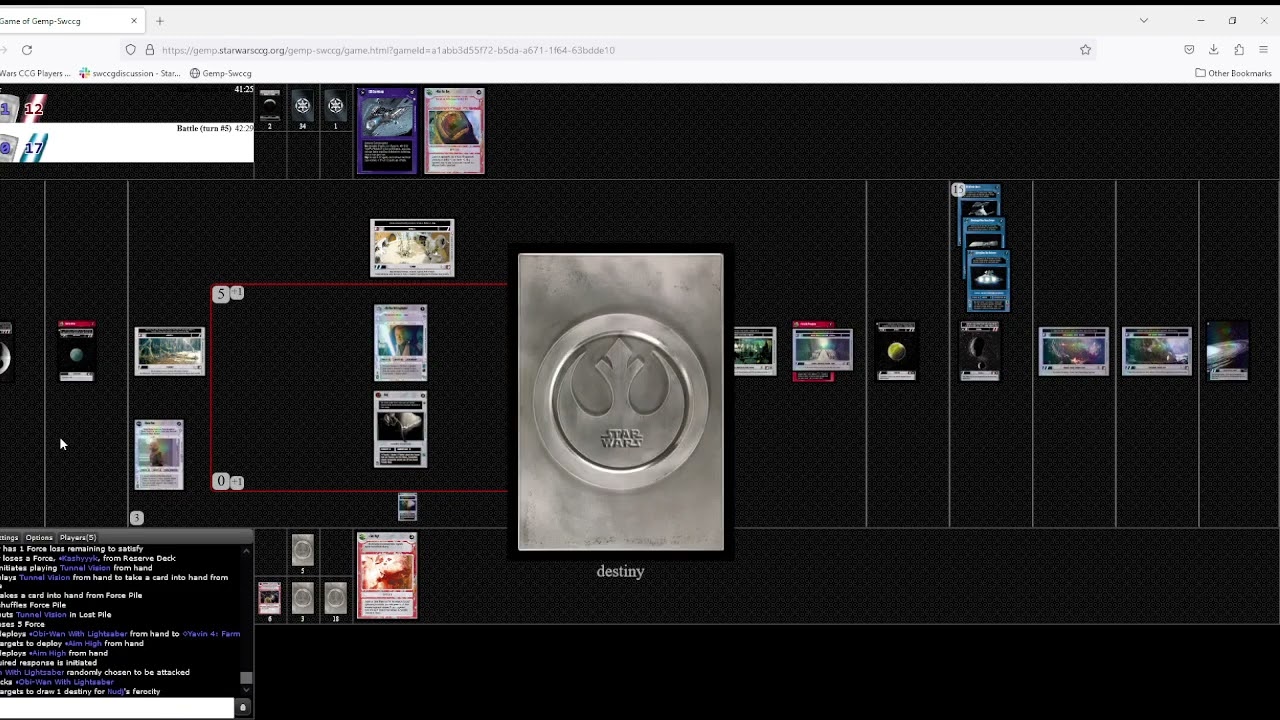Screen dimensions: 1280x720
Task: Open the Options tab in chat panel
Action: pos(39,538)
